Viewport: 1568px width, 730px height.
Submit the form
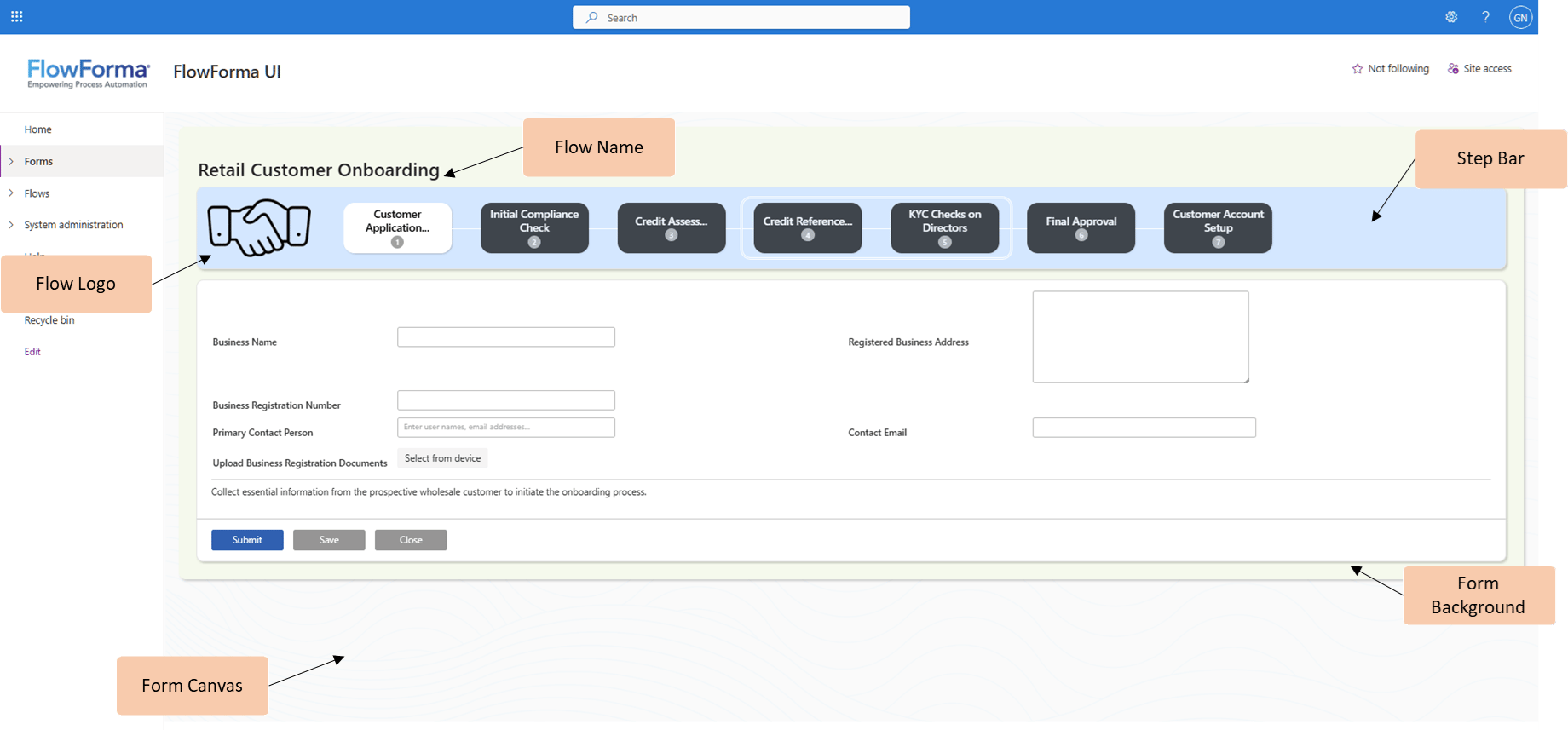pyautogui.click(x=247, y=540)
